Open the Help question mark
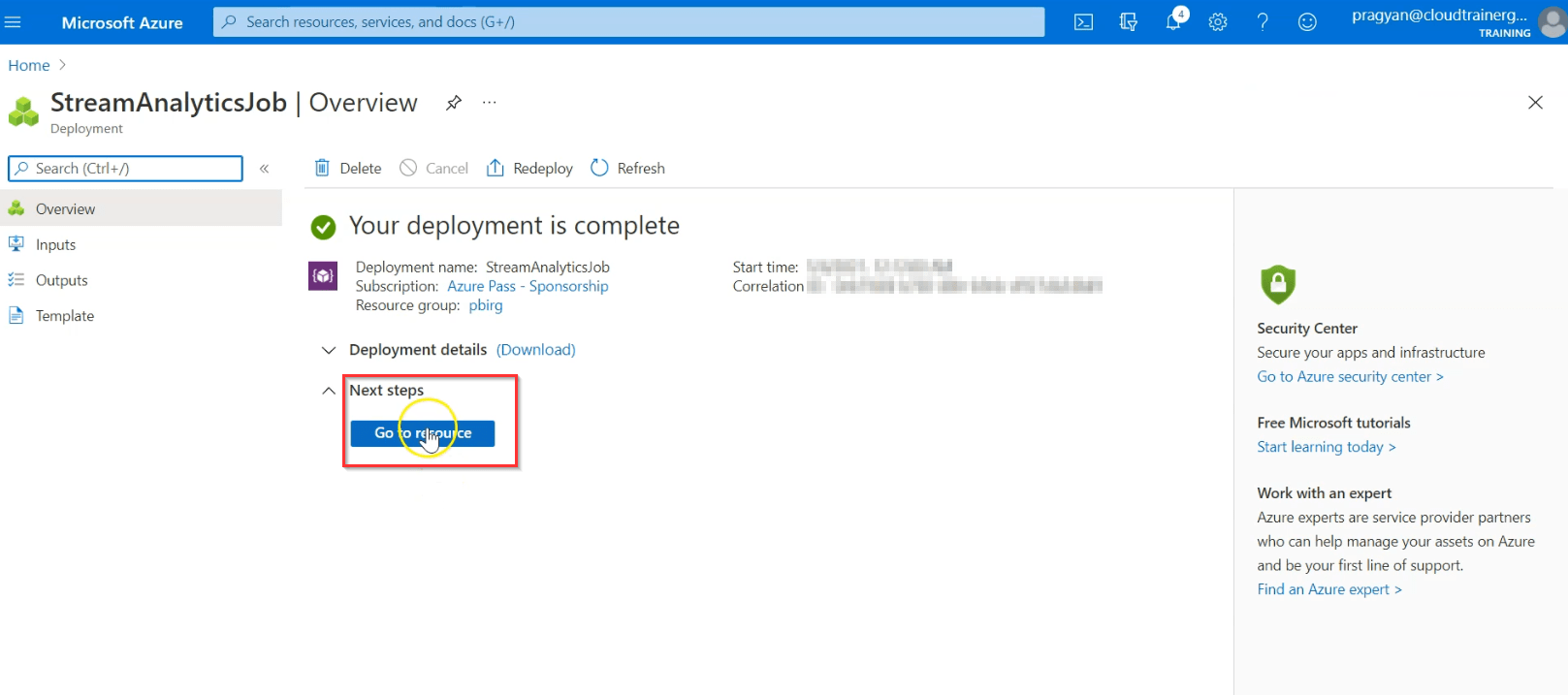Screen dimensions: 1568x695 (1263, 21)
